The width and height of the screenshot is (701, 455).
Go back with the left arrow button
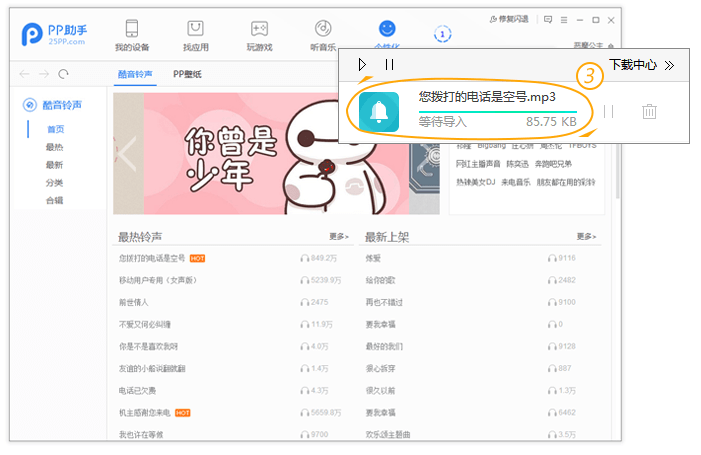click(25, 74)
